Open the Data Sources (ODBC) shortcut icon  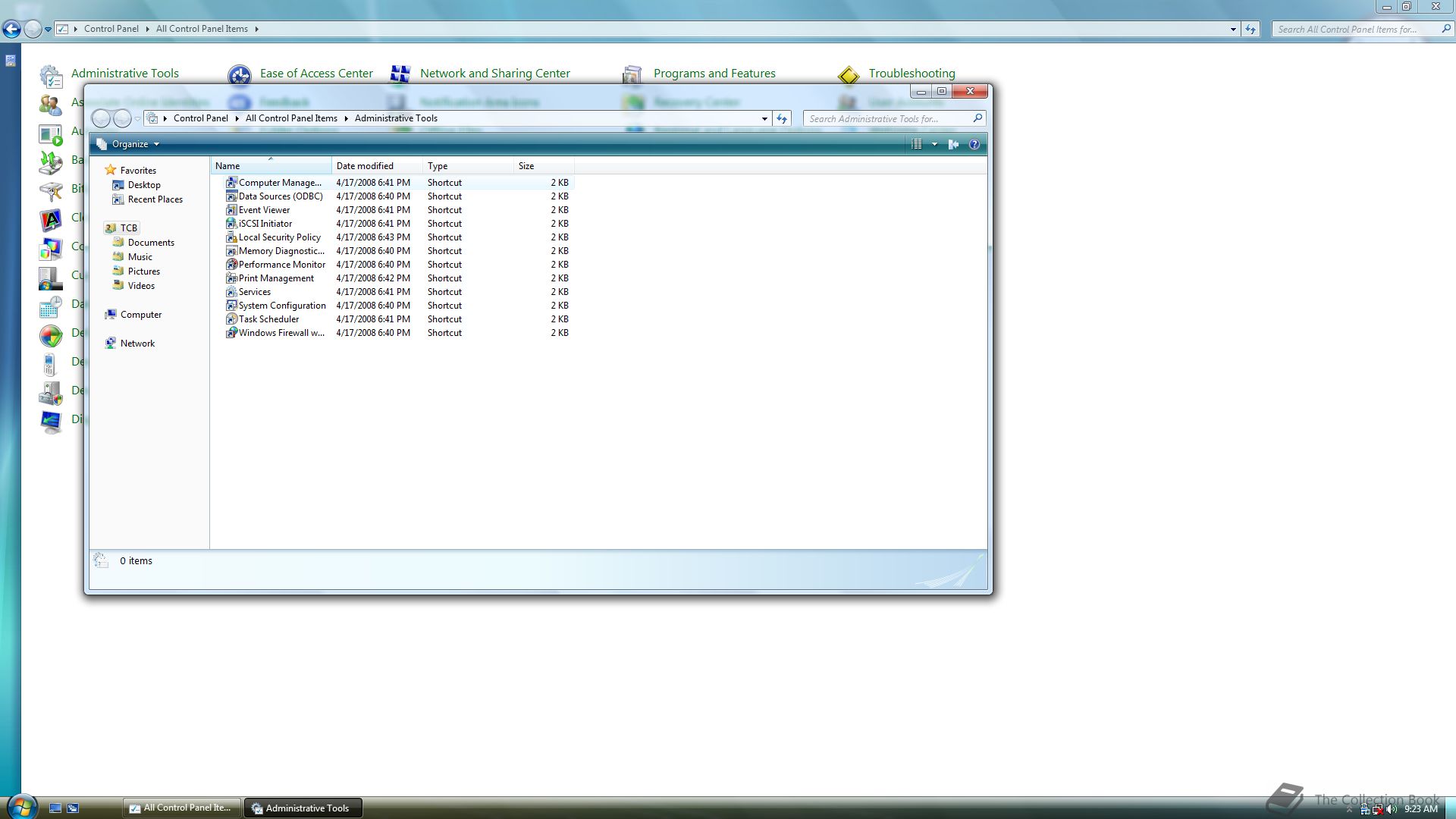(x=231, y=196)
